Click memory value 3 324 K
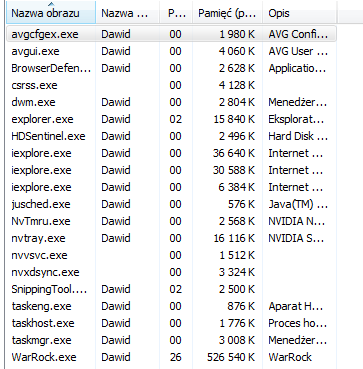This screenshot has height=369, width=363. click(x=237, y=272)
